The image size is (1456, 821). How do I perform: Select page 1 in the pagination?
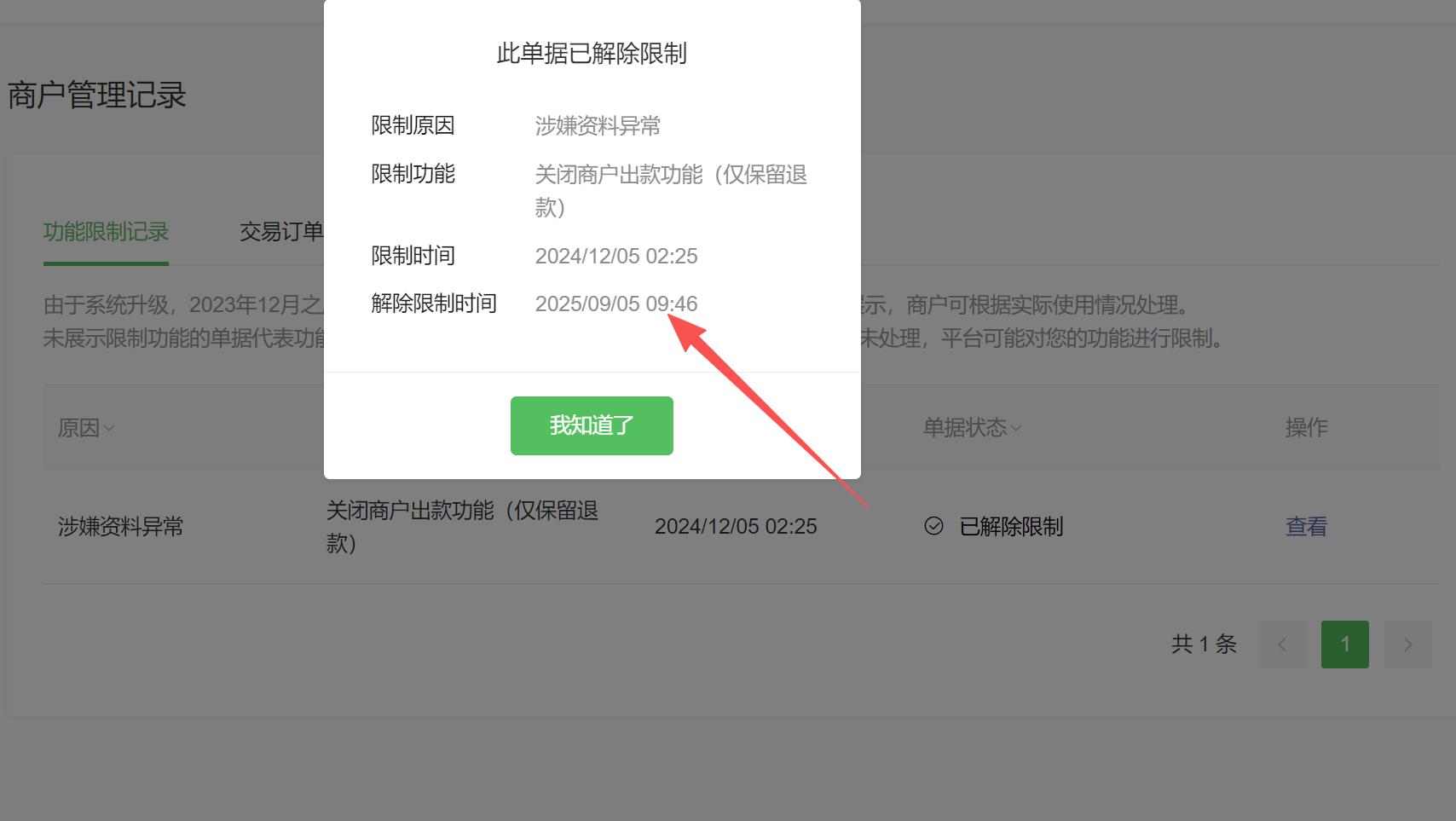(x=1345, y=645)
